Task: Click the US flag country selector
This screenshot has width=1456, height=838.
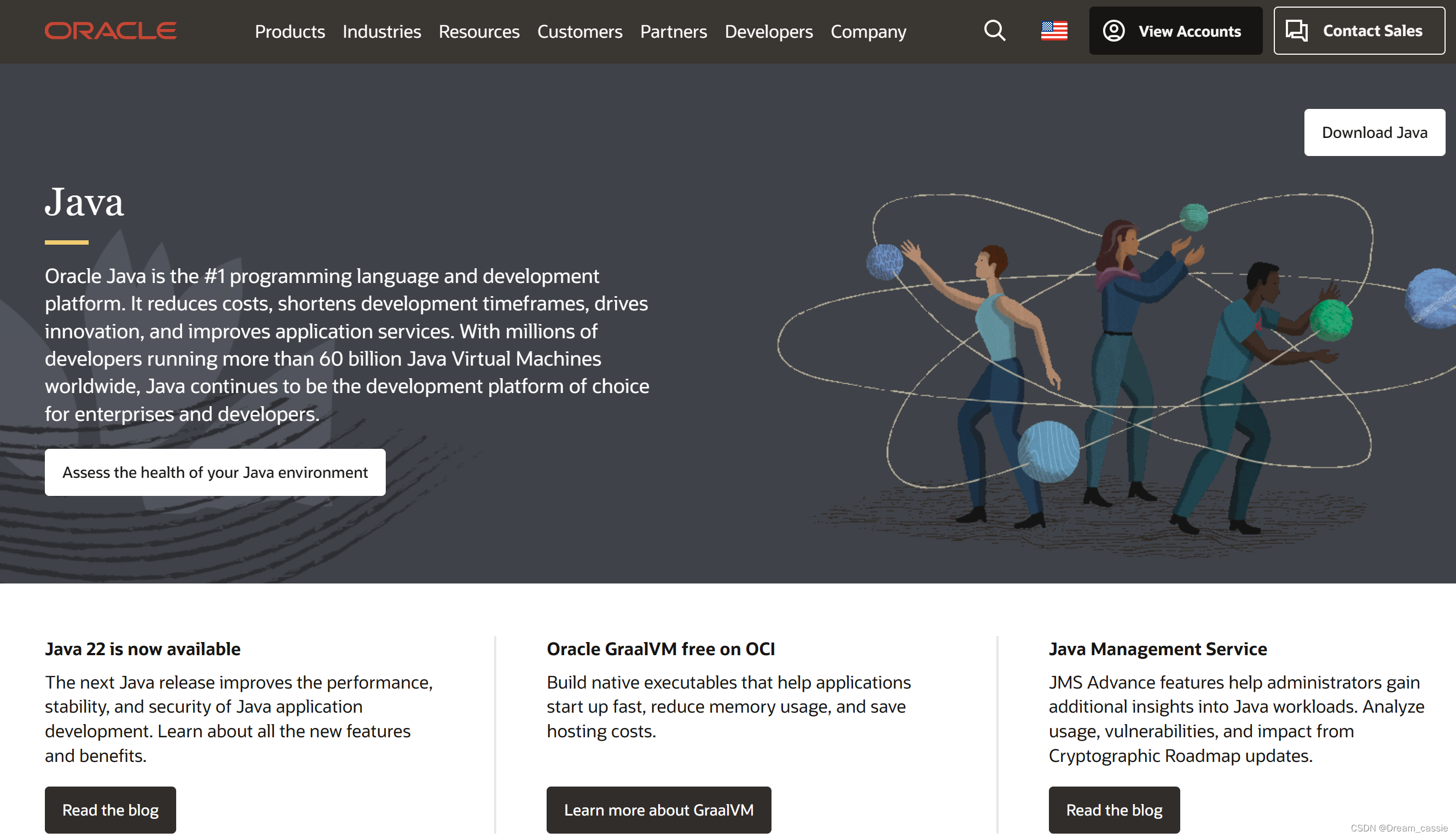Action: (x=1054, y=31)
